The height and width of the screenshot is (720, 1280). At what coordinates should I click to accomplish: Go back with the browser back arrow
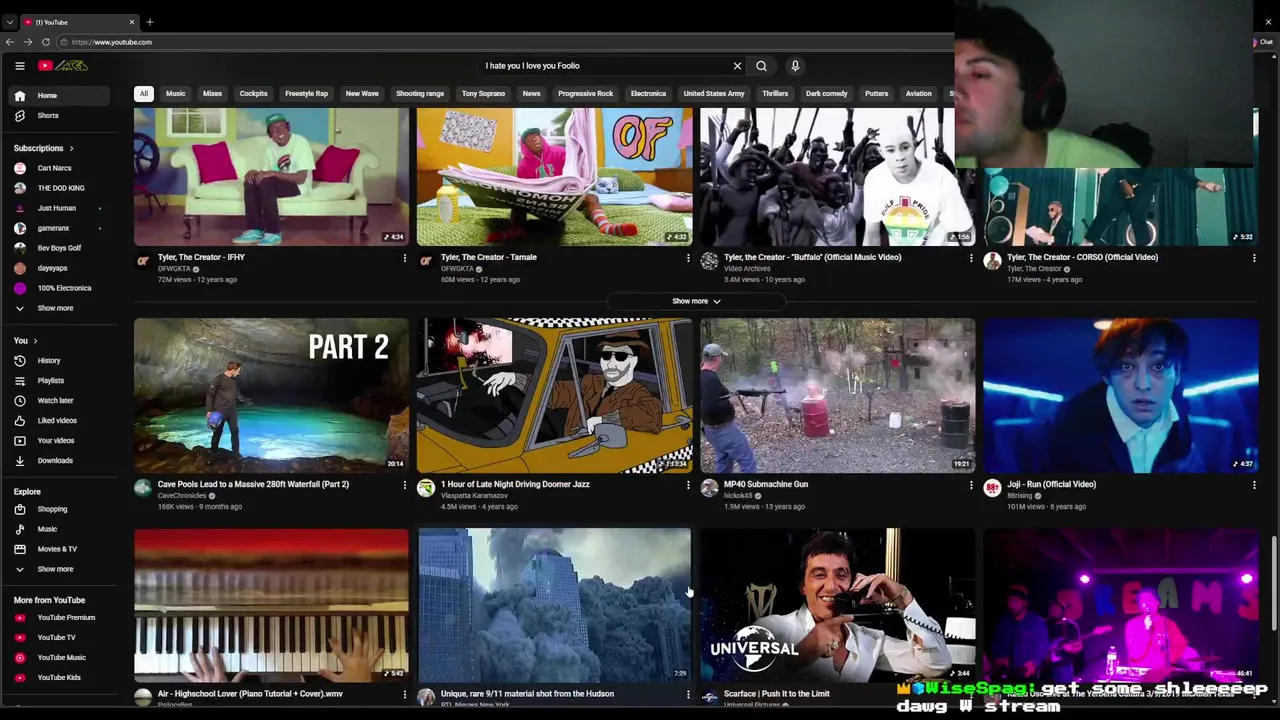click(x=9, y=42)
